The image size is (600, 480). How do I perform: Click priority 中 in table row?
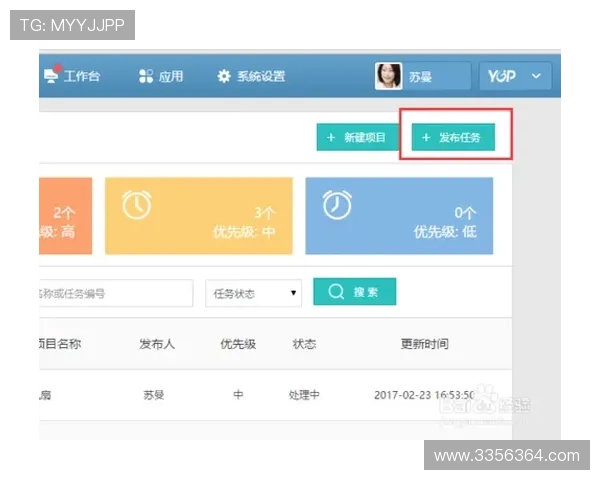(x=238, y=395)
